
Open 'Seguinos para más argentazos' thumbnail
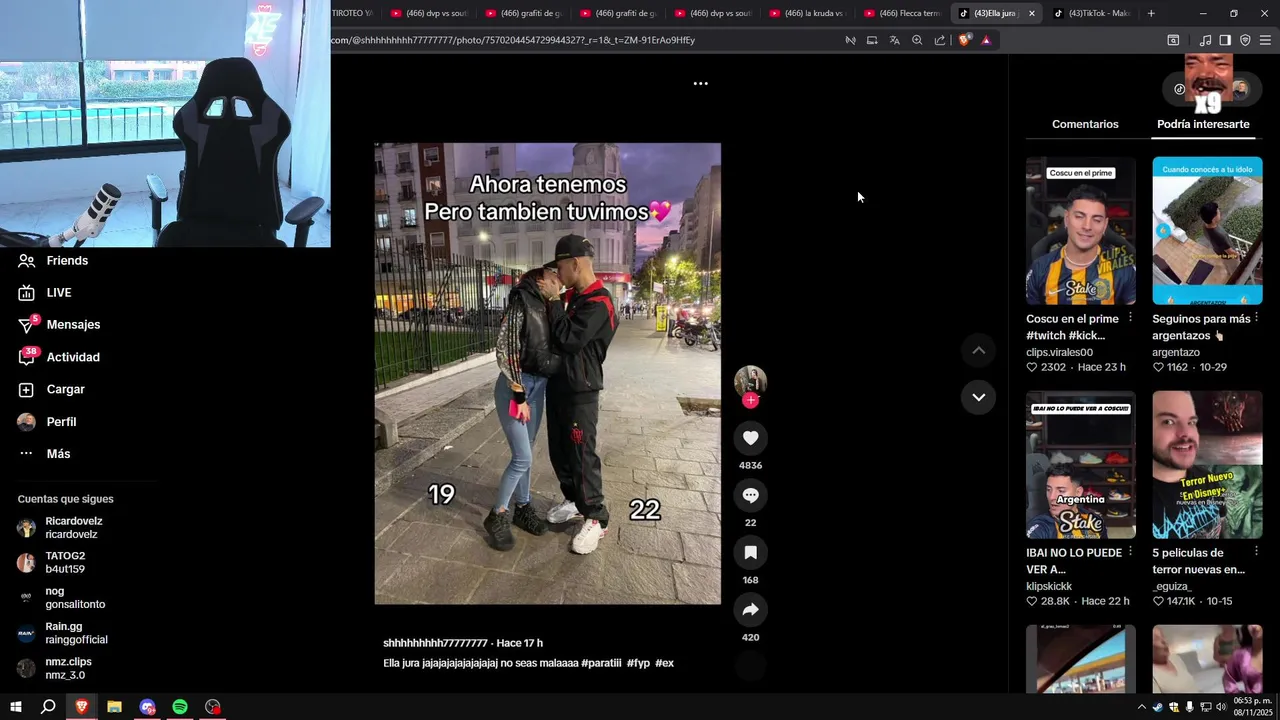click(x=1207, y=231)
